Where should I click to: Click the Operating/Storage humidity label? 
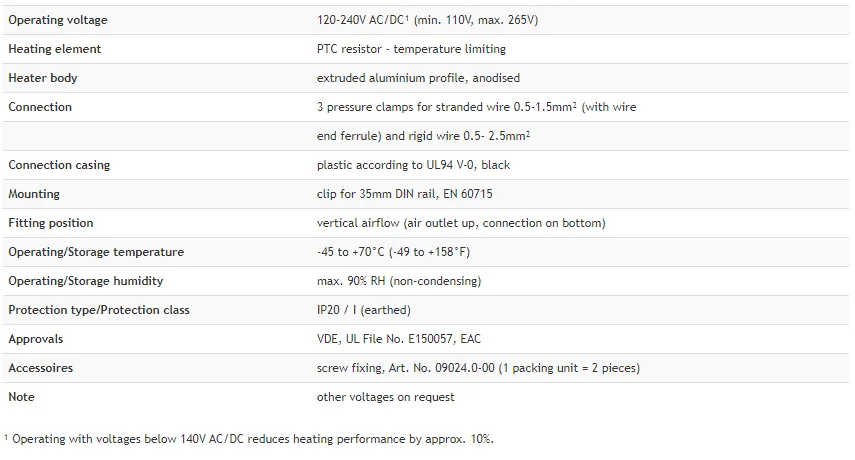tap(86, 281)
